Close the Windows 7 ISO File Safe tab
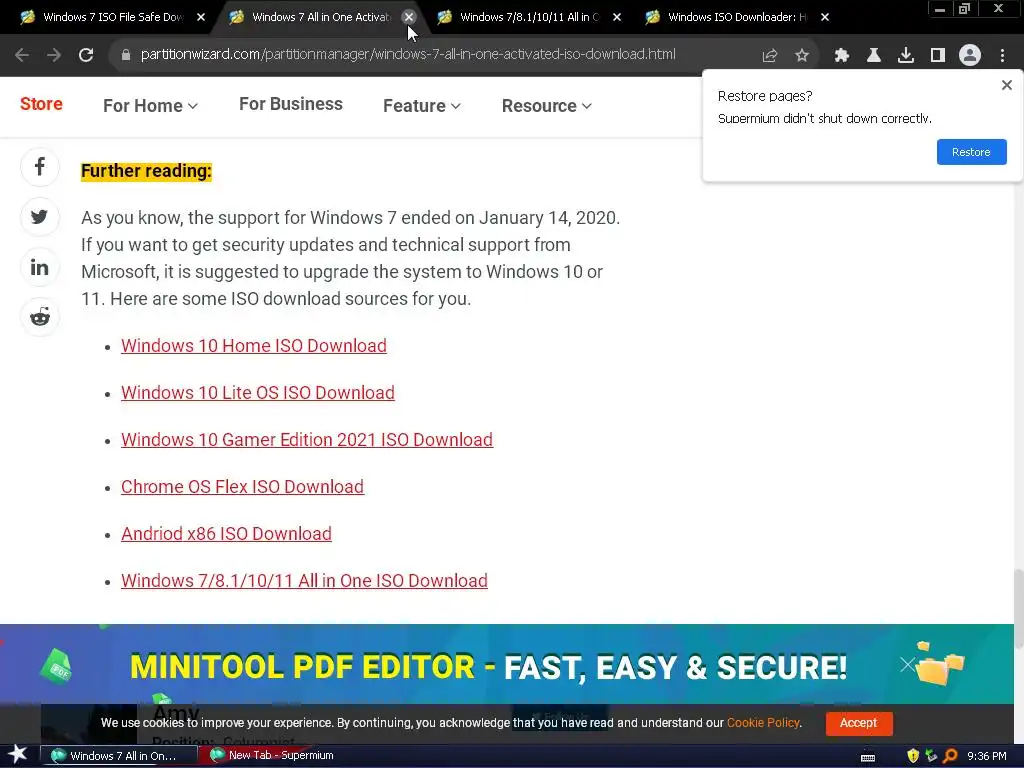The image size is (1024, 768). (201, 17)
